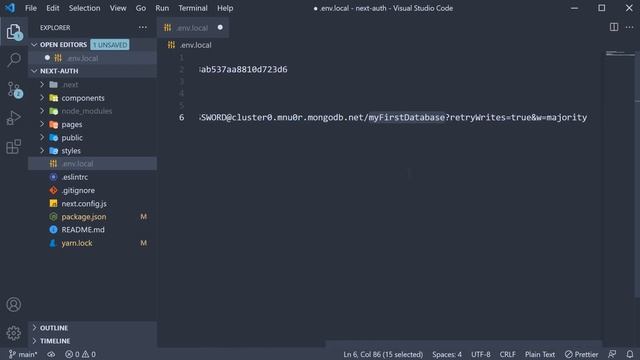The width and height of the screenshot is (640, 360).
Task: Click the editor vertical scrollbar
Action: pos(637,176)
